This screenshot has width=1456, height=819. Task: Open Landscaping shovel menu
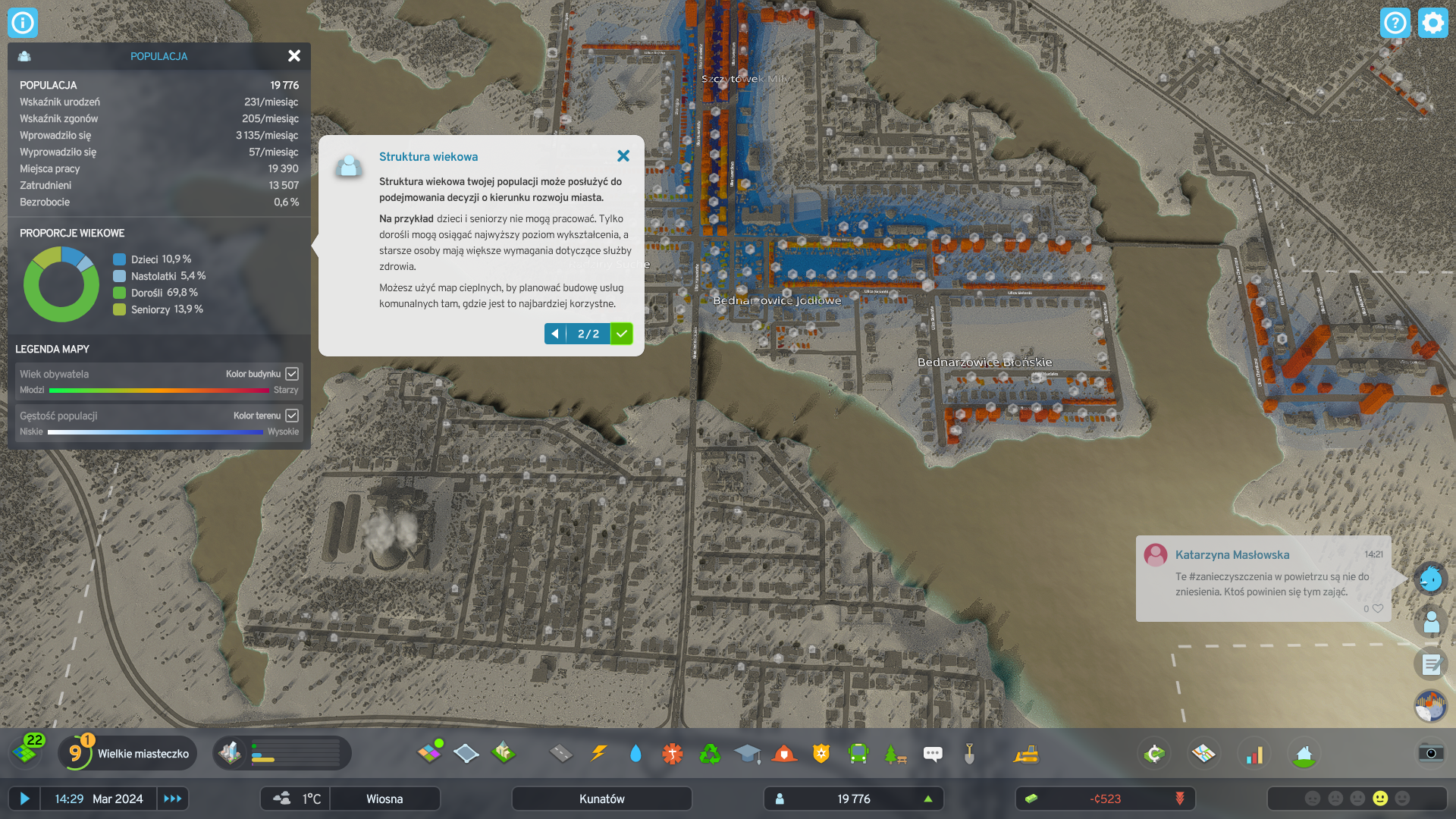tap(969, 753)
